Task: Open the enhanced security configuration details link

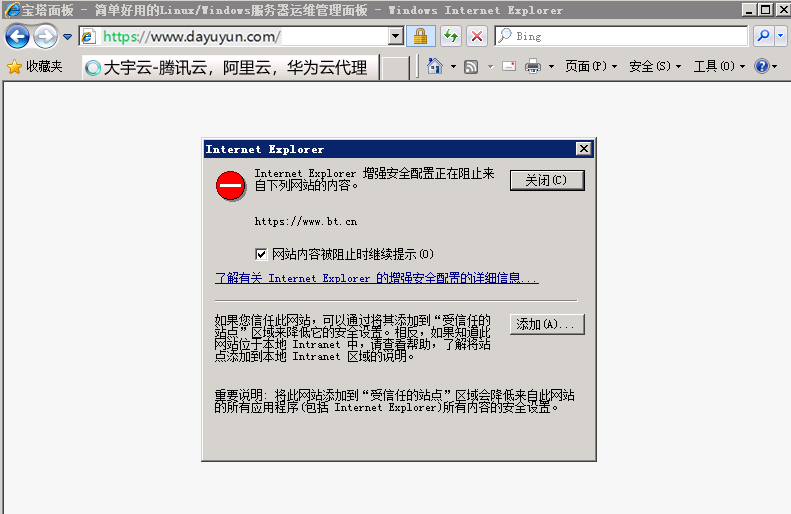Action: tap(377, 278)
